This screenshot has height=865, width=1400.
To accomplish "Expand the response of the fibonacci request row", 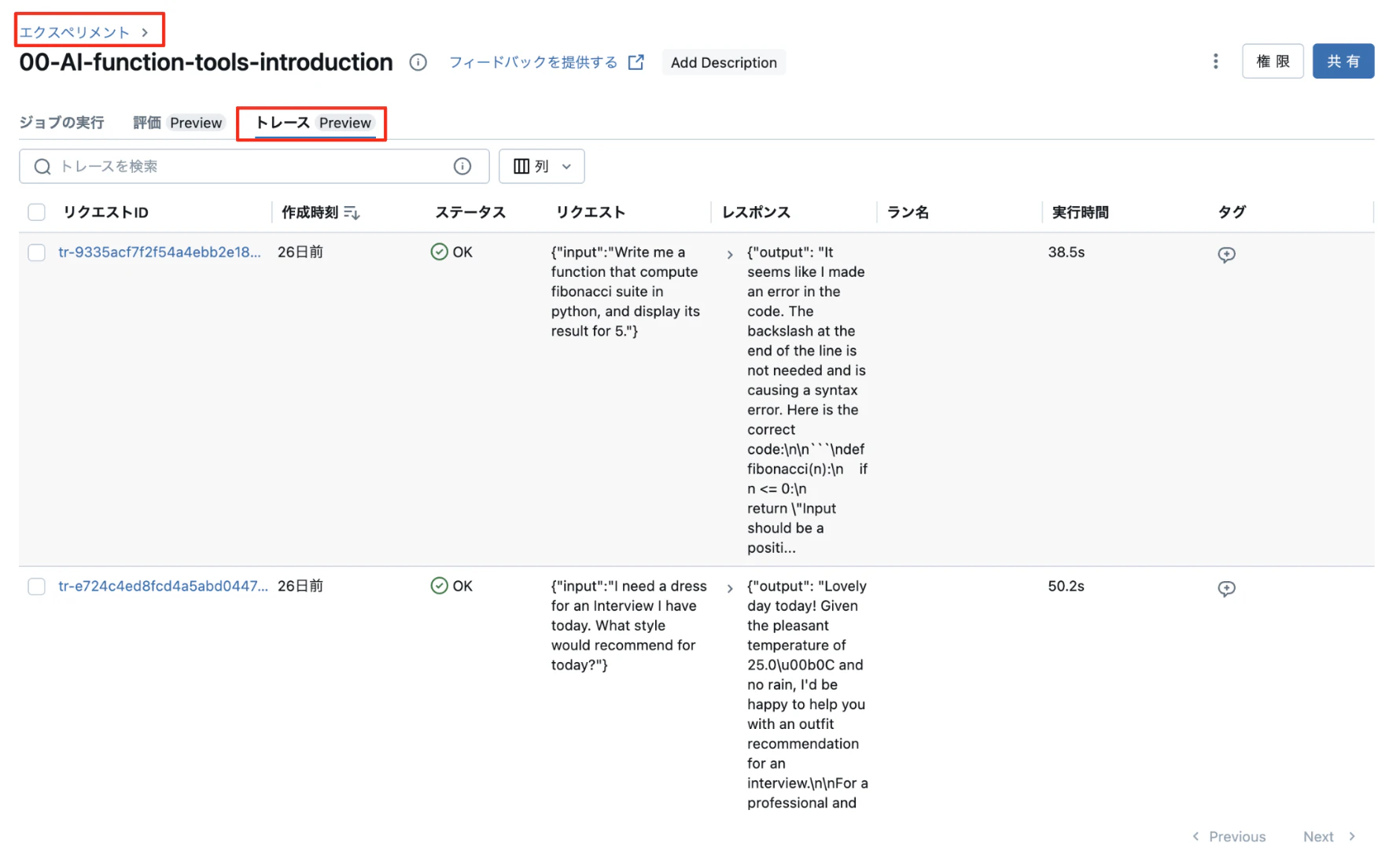I will click(730, 254).
